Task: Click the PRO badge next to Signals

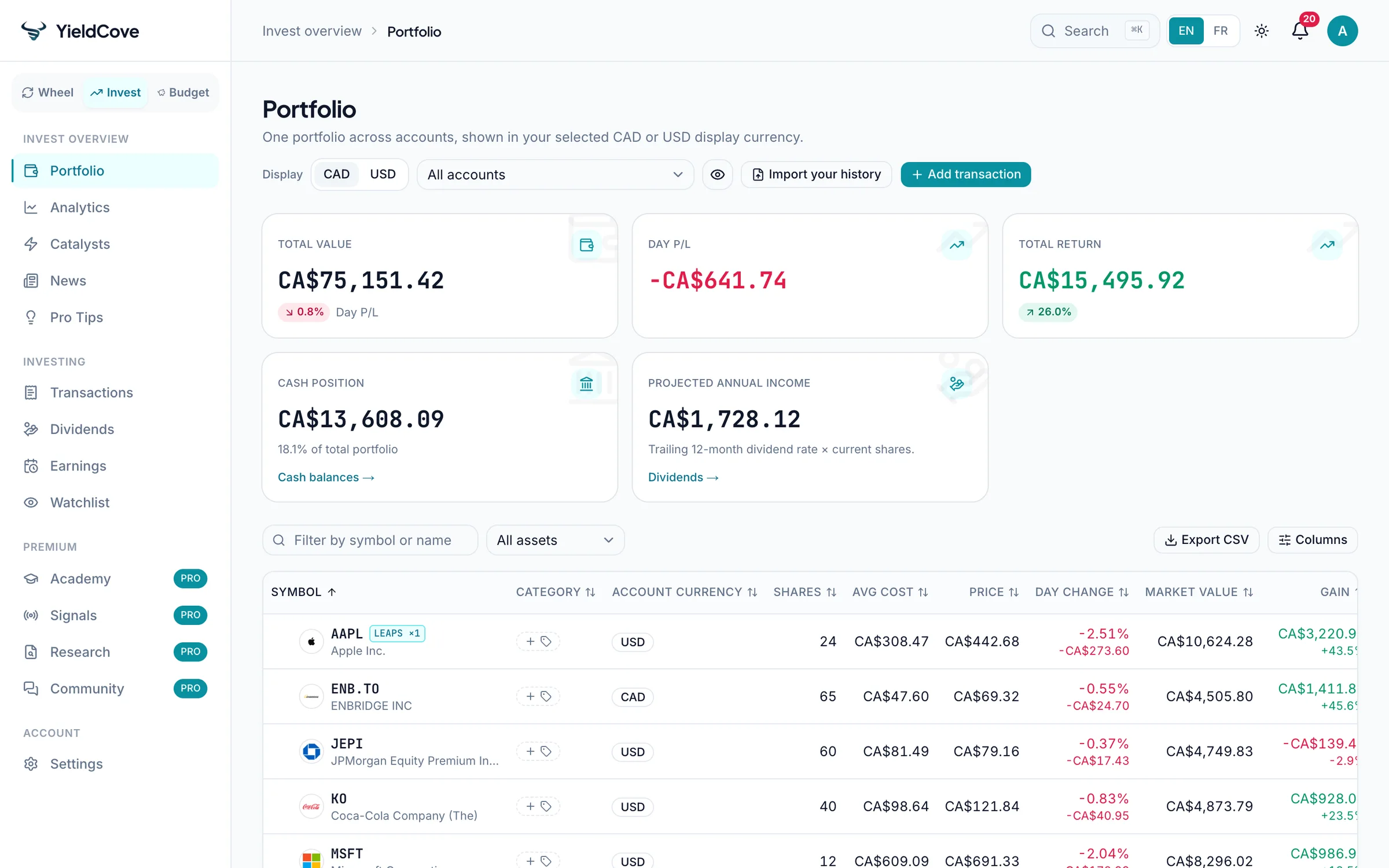Action: pos(190,615)
